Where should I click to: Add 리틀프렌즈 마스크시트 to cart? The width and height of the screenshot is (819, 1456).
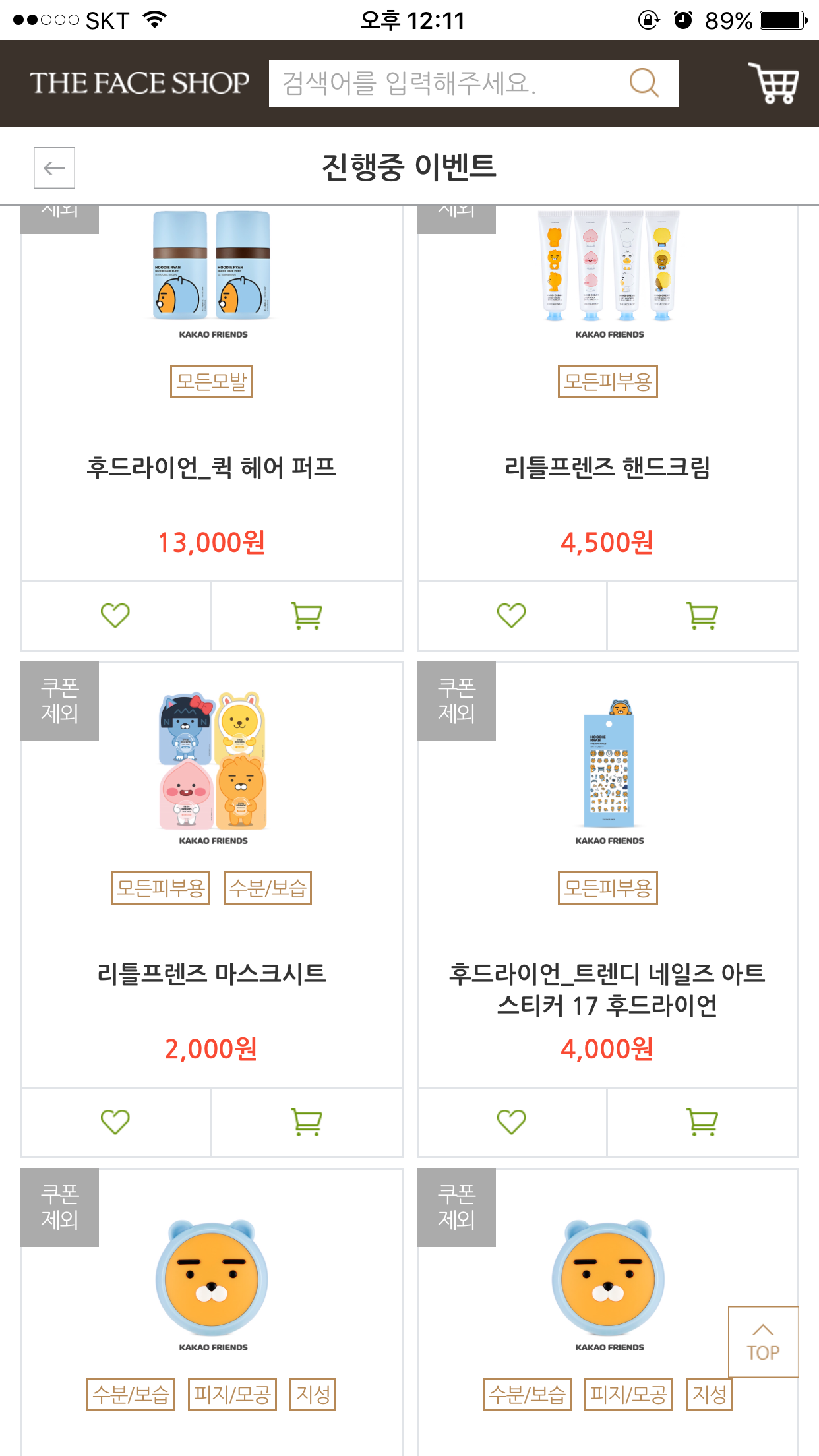307,1122
